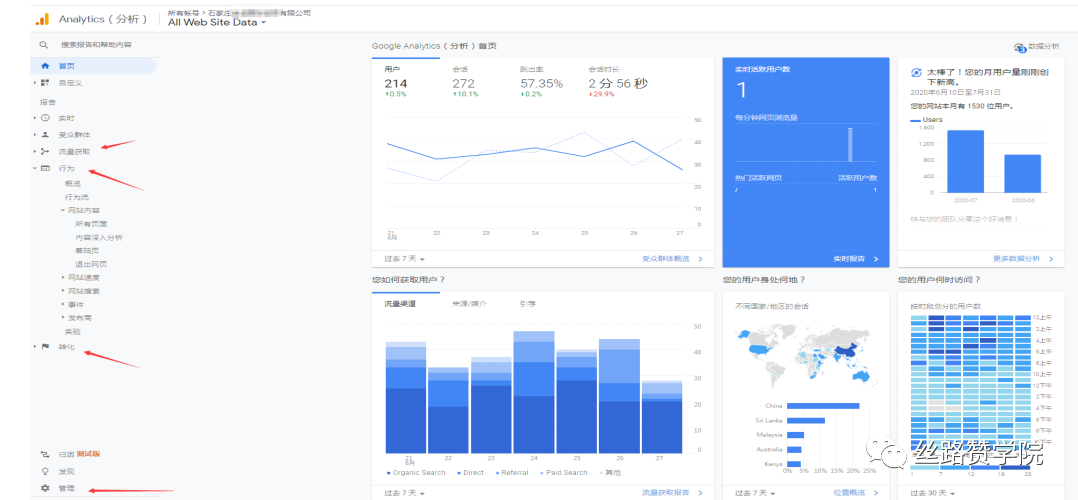This screenshot has height=500, width=1078.
Task: Open 过去 7 天 dropdown under country map card
Action: coord(755,492)
